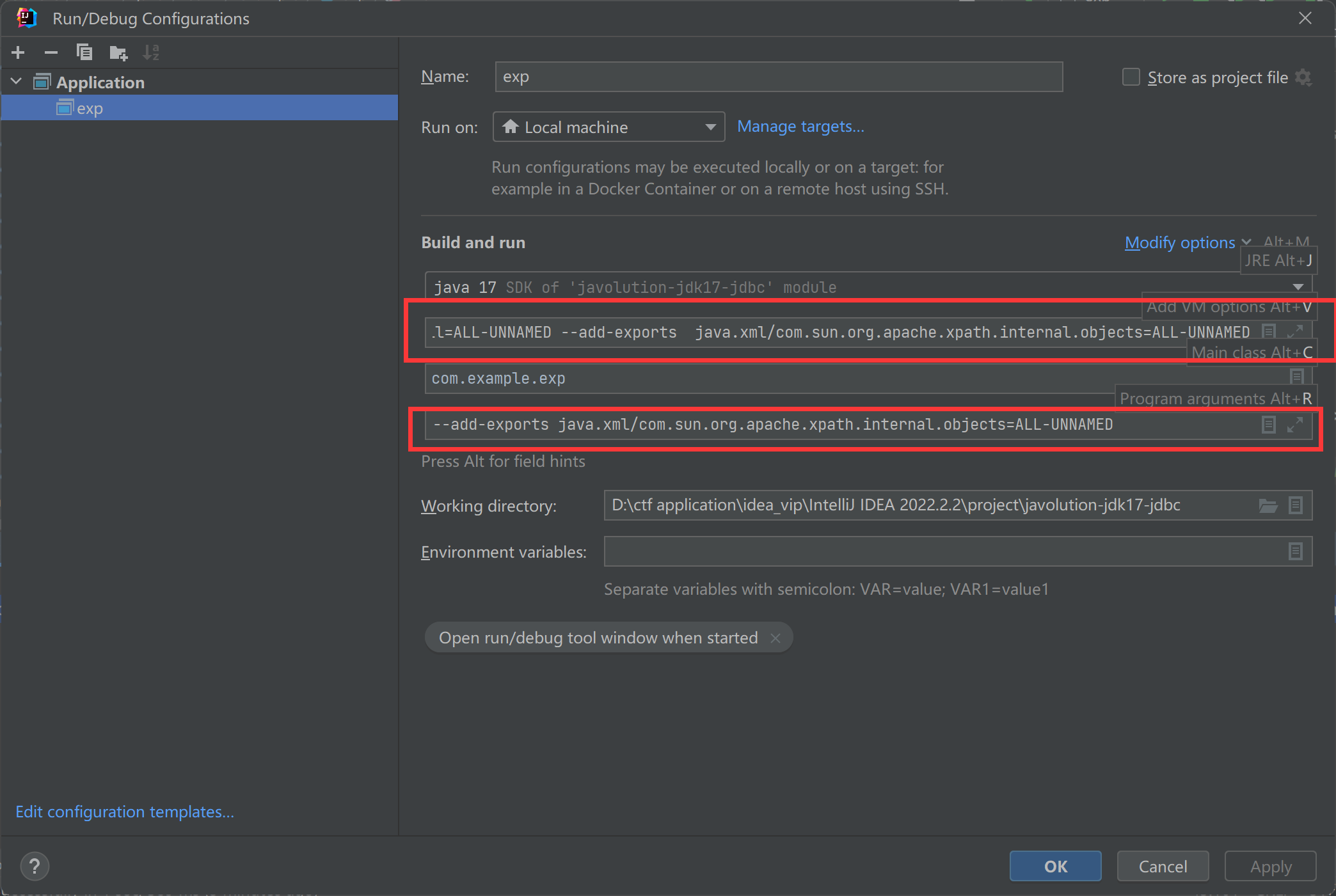Click the Apply button
The image size is (1336, 896).
coord(1271,866)
